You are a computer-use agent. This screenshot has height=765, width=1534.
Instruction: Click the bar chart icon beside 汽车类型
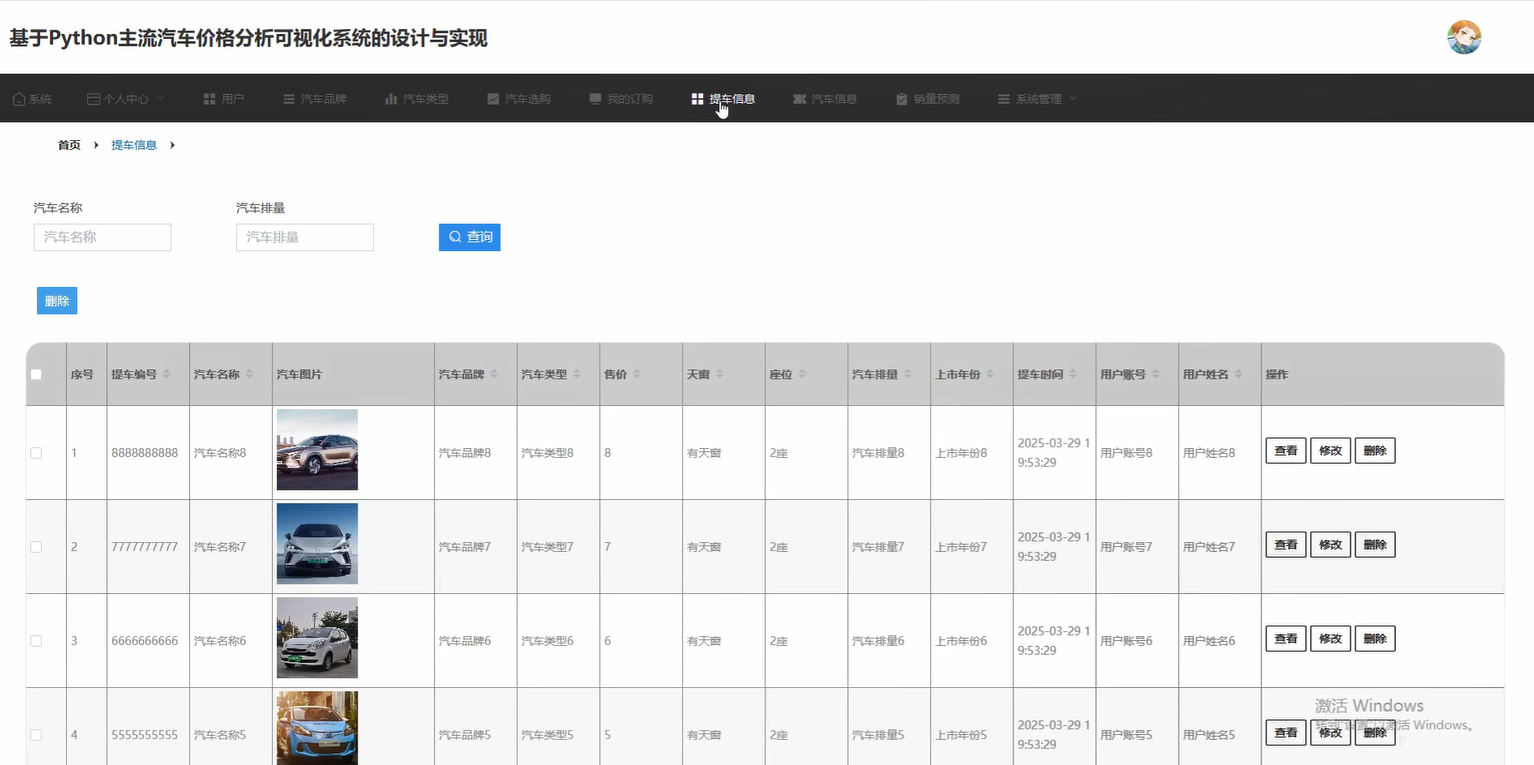coord(391,99)
